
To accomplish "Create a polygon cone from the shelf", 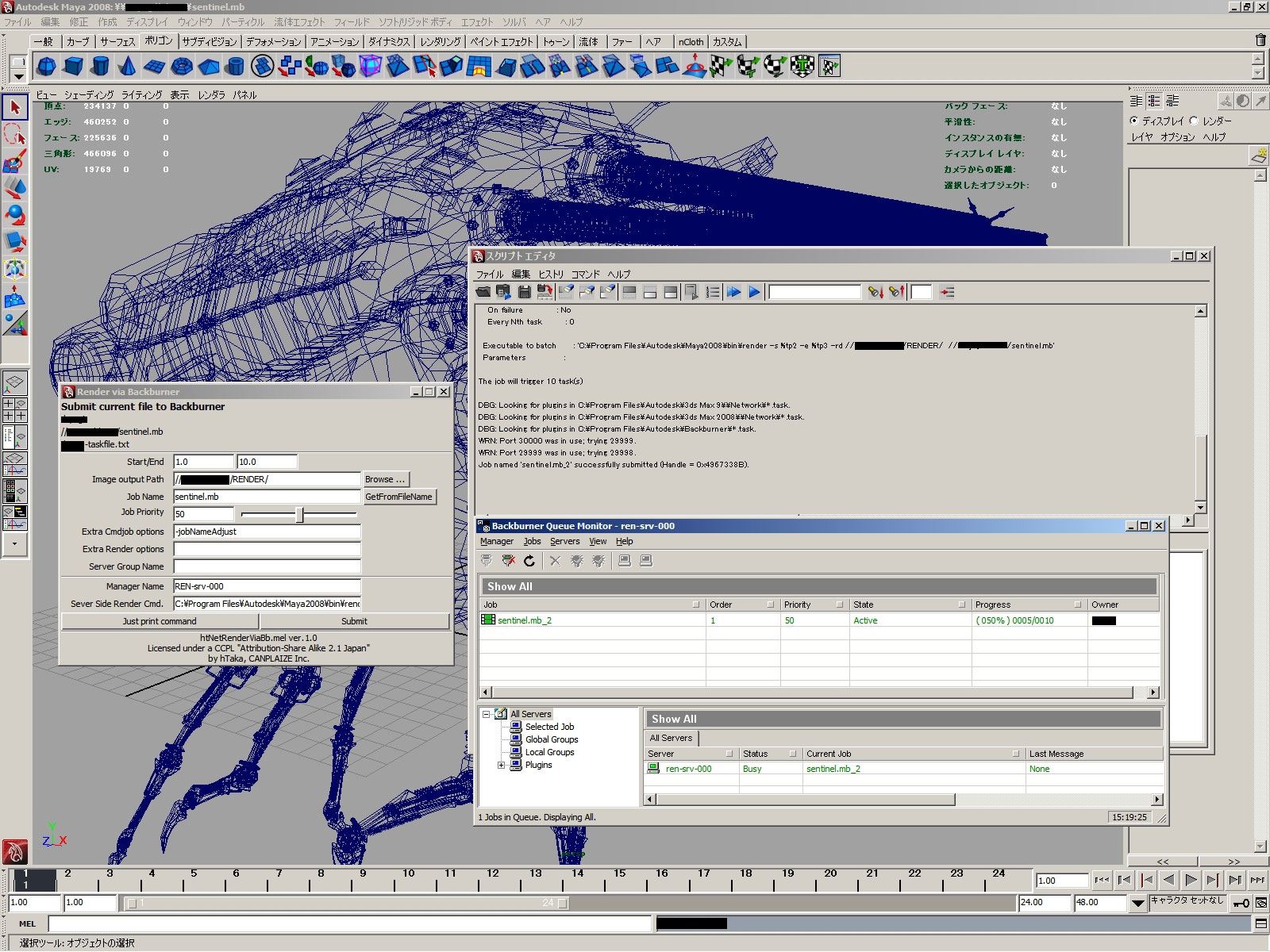I will tap(128, 67).
